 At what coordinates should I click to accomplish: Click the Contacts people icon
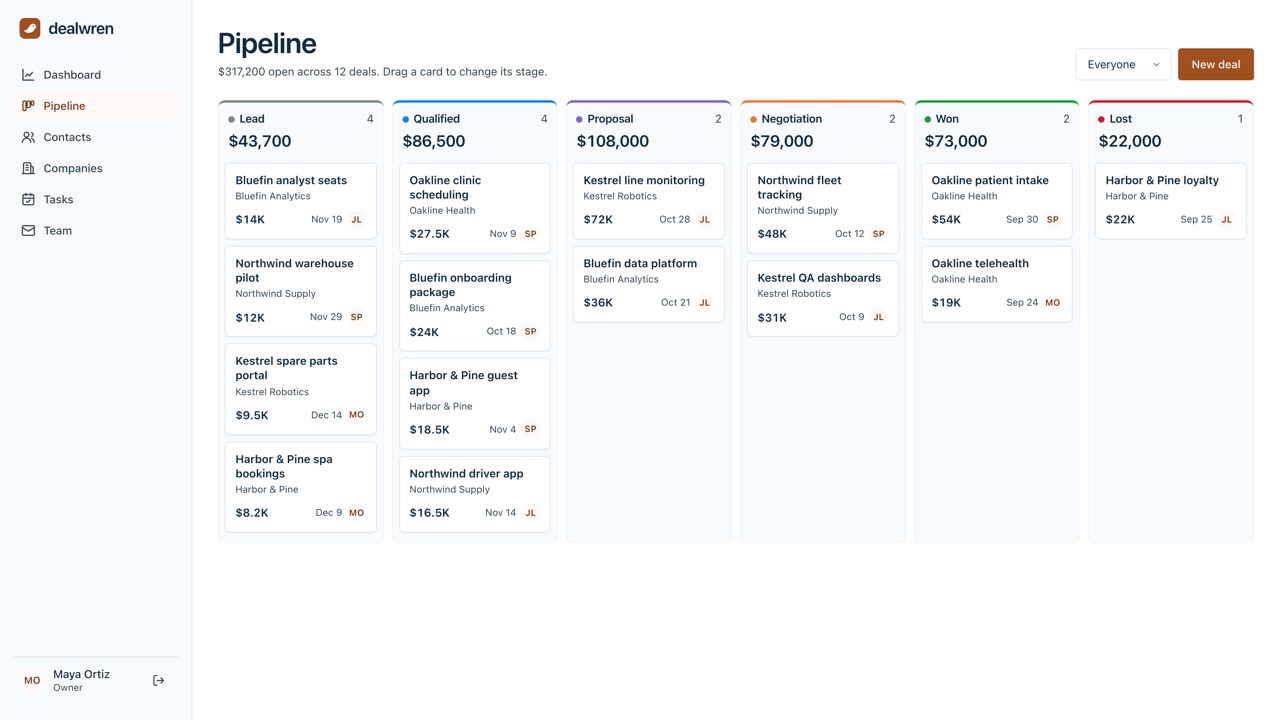pyautogui.click(x=28, y=137)
